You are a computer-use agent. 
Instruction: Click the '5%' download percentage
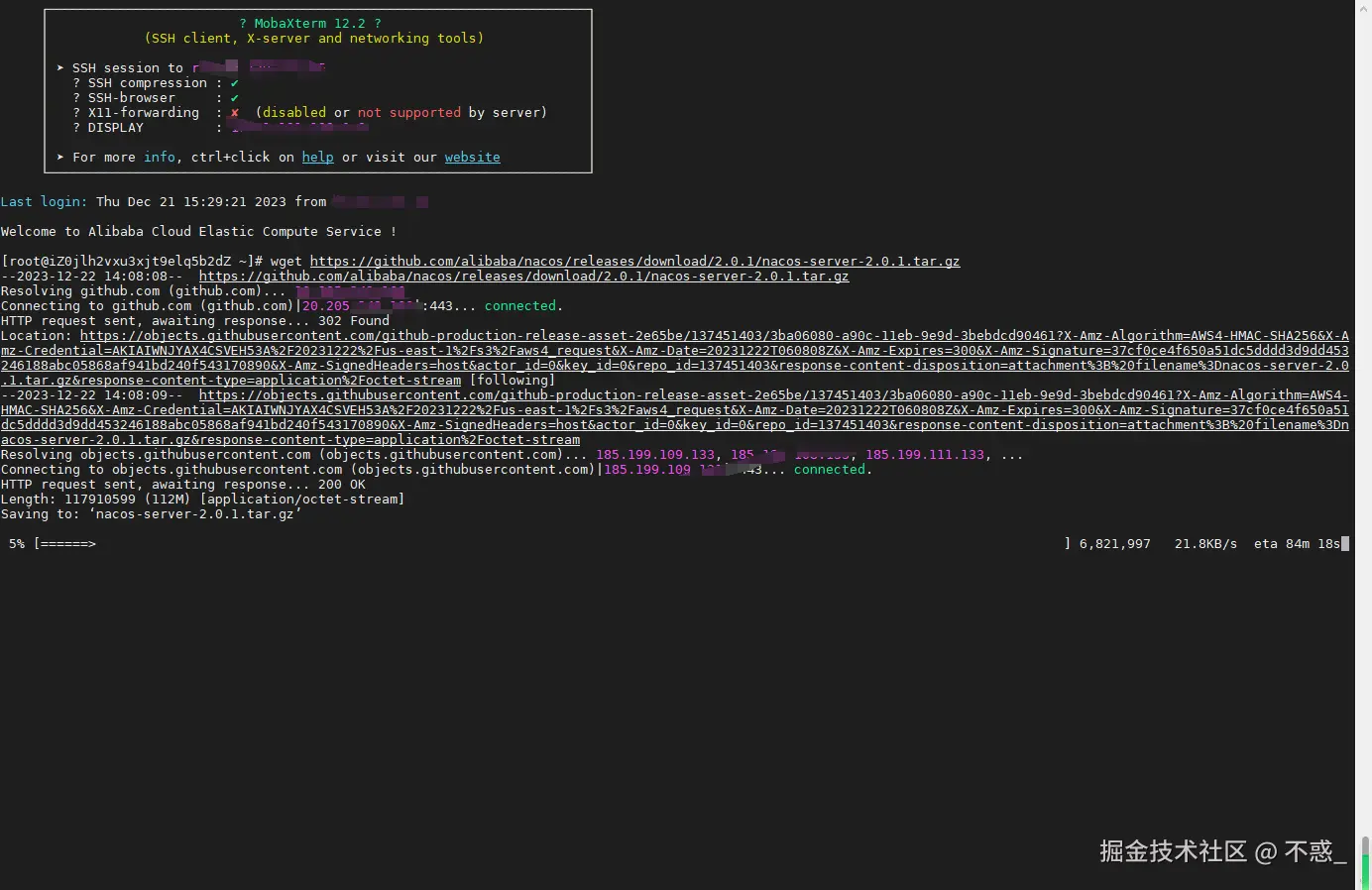tap(16, 543)
